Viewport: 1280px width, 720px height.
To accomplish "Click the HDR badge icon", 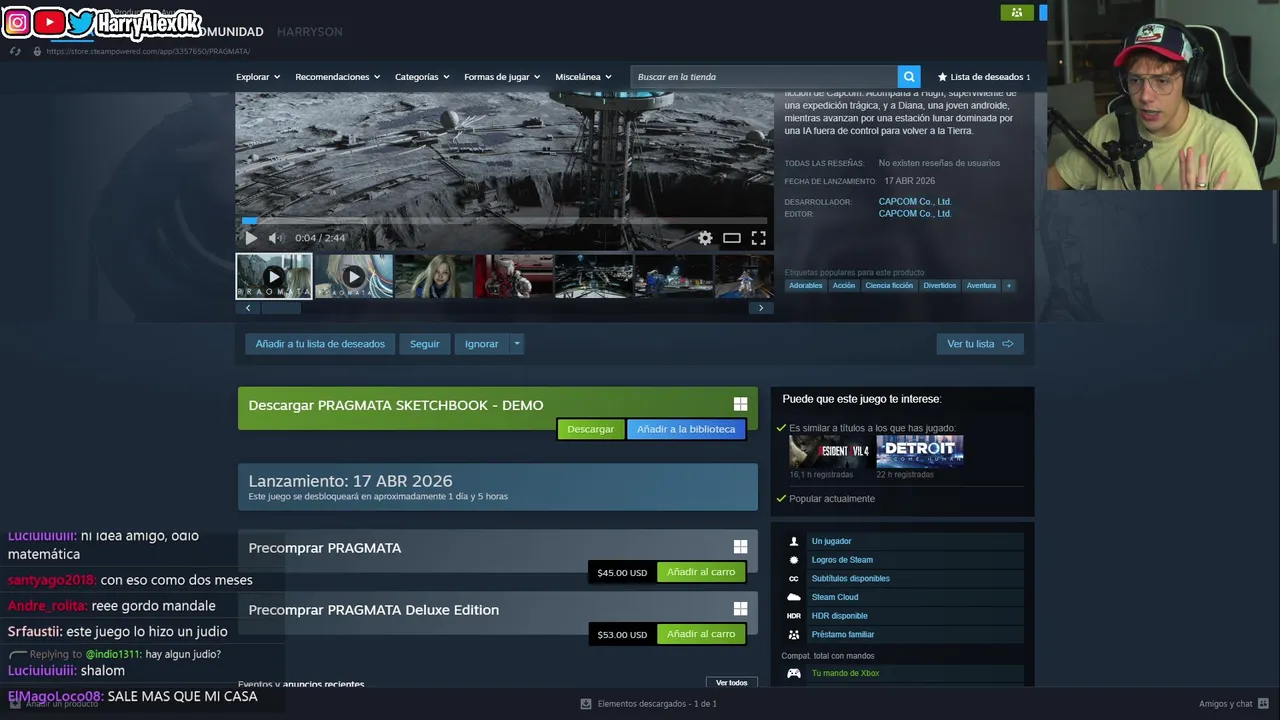I will [794, 616].
